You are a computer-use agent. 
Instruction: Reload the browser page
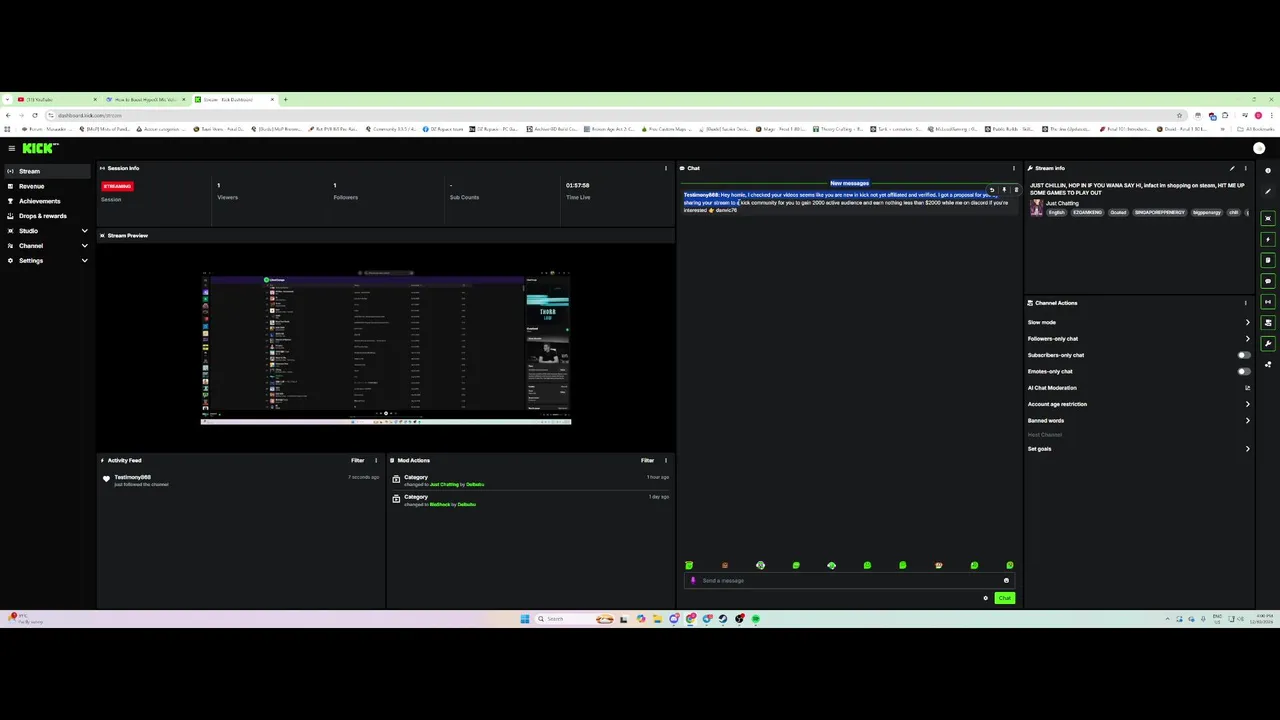click(x=35, y=115)
